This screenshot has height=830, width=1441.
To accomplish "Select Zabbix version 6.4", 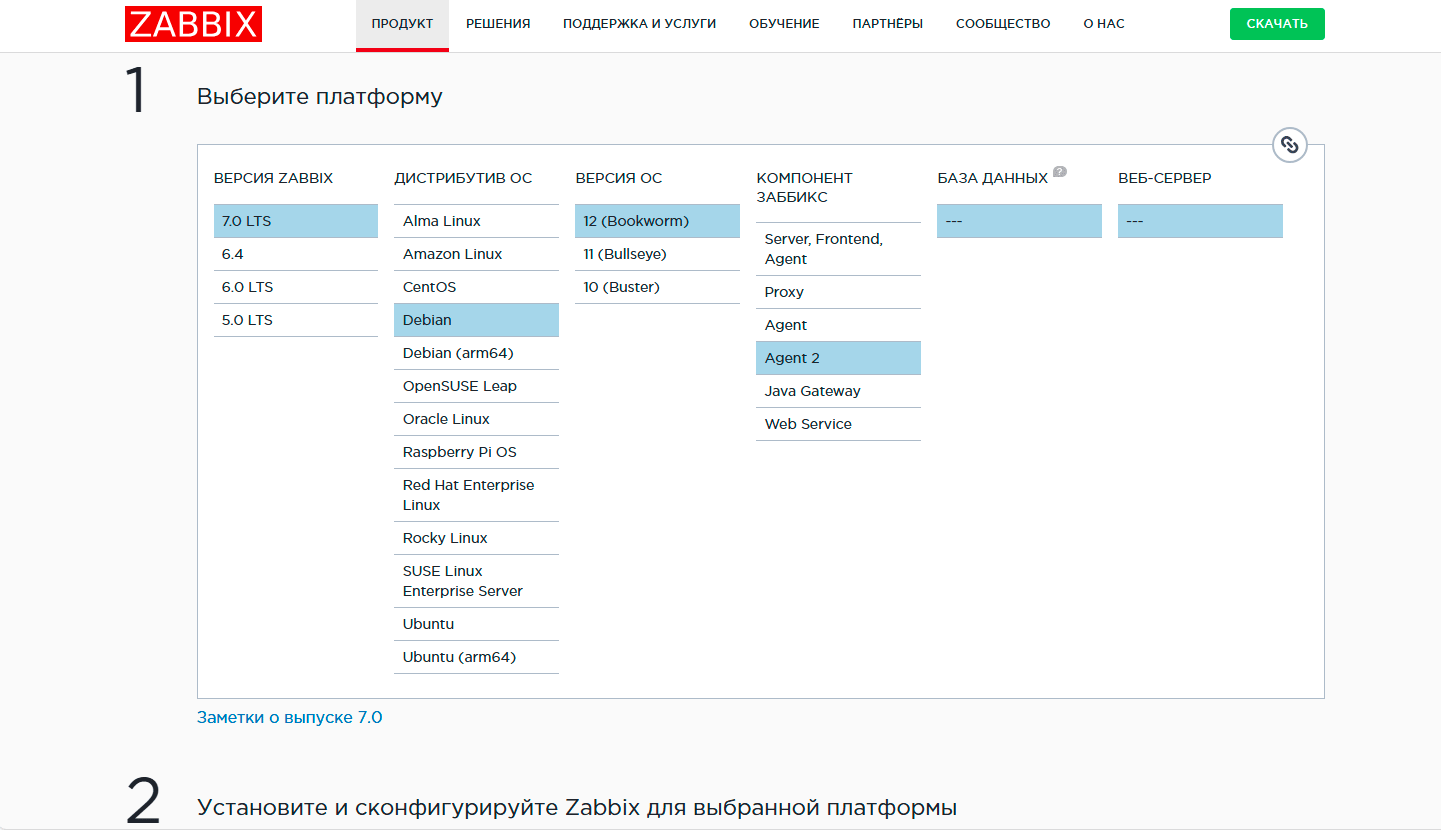I will click(x=295, y=254).
